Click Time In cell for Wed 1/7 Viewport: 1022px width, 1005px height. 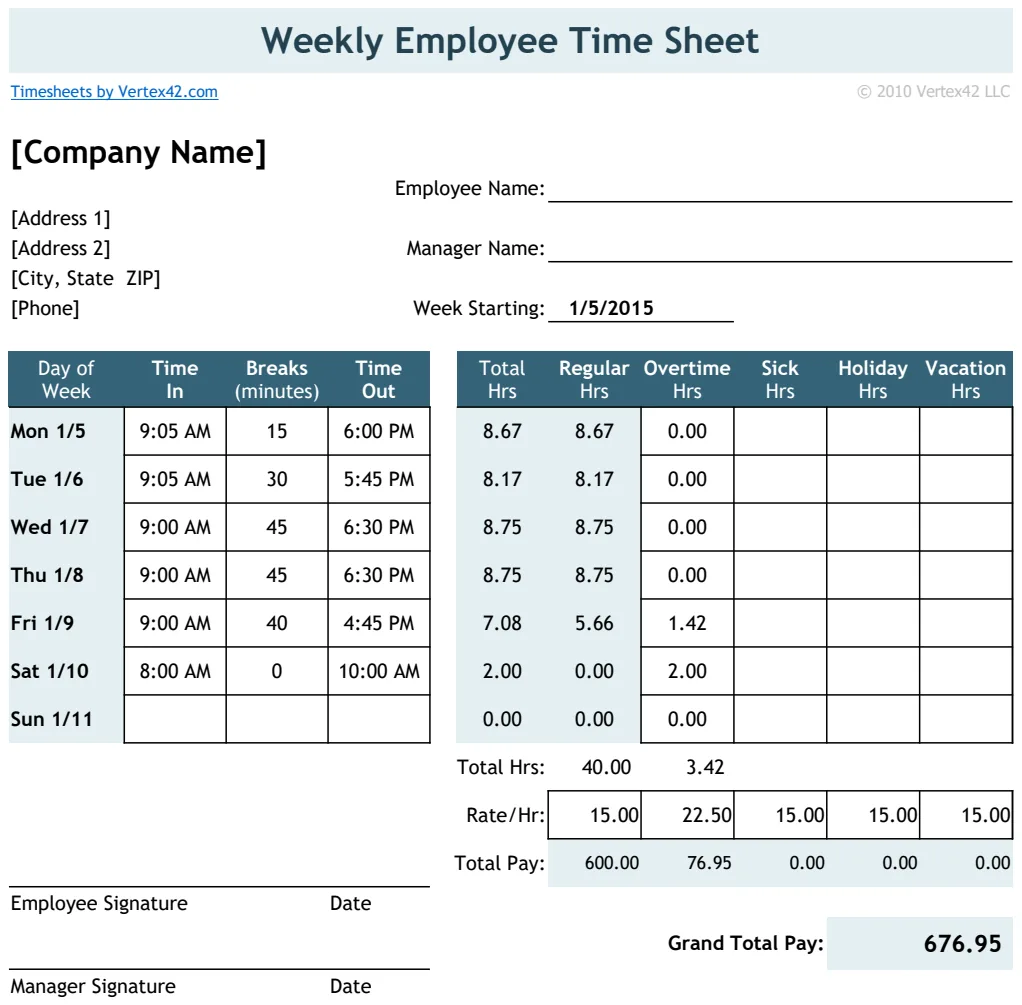pos(175,527)
